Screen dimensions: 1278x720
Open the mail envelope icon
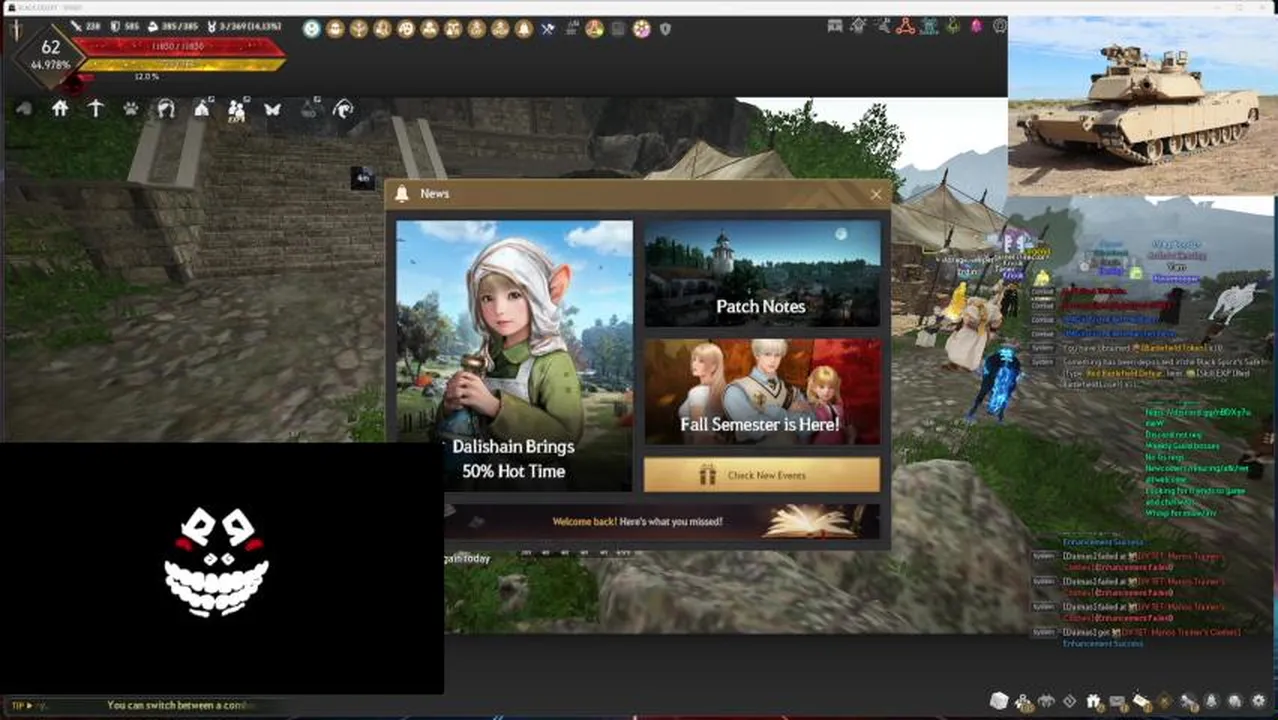1118,702
